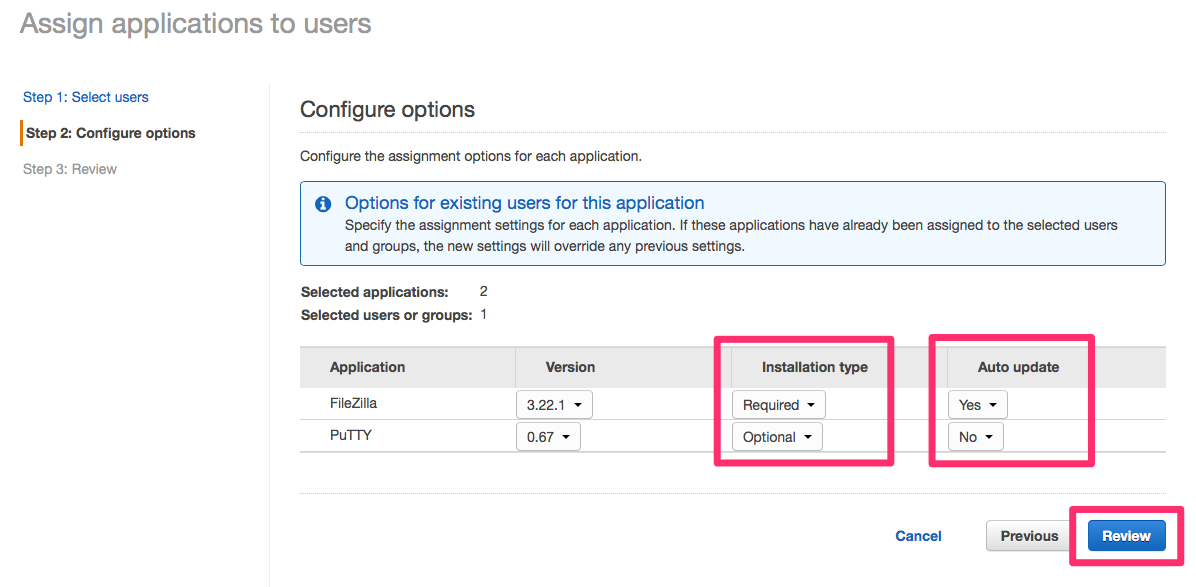This screenshot has width=1196, height=587.
Task: Go back to Step 1: Select users
Action: coord(85,97)
